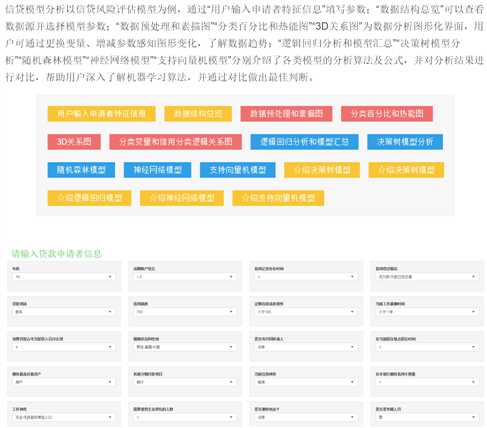The image size is (487, 428).
Task: Expand the 是否是外籍人员 dropdown
Action: pos(427,417)
